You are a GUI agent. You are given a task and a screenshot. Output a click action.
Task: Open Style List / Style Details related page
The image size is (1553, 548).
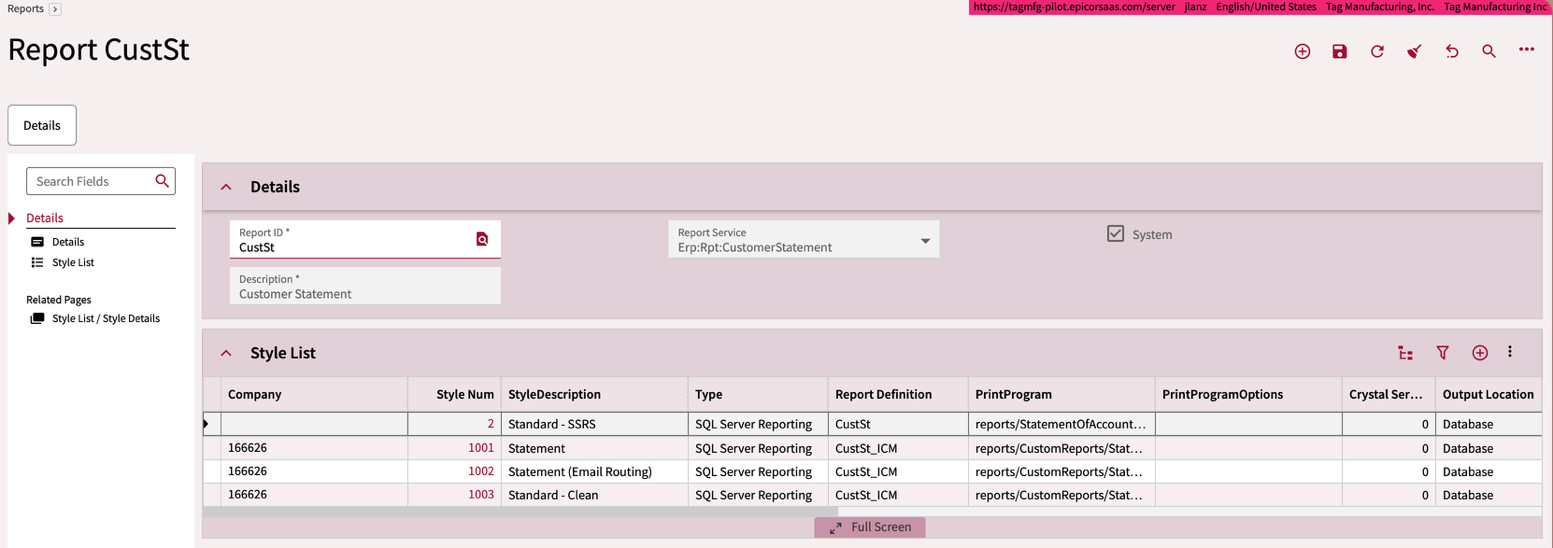click(106, 318)
